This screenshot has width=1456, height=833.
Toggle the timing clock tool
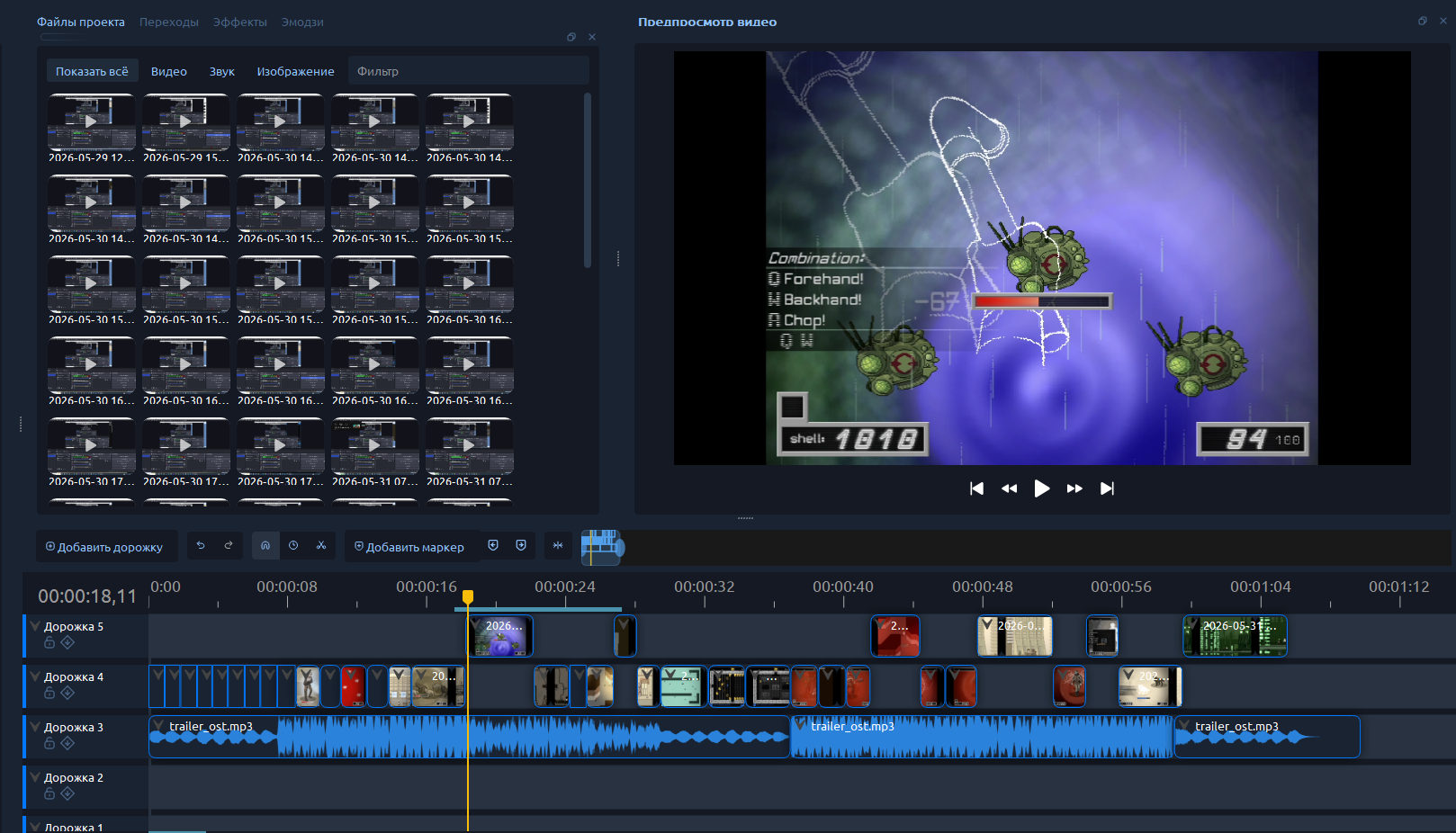[x=293, y=545]
